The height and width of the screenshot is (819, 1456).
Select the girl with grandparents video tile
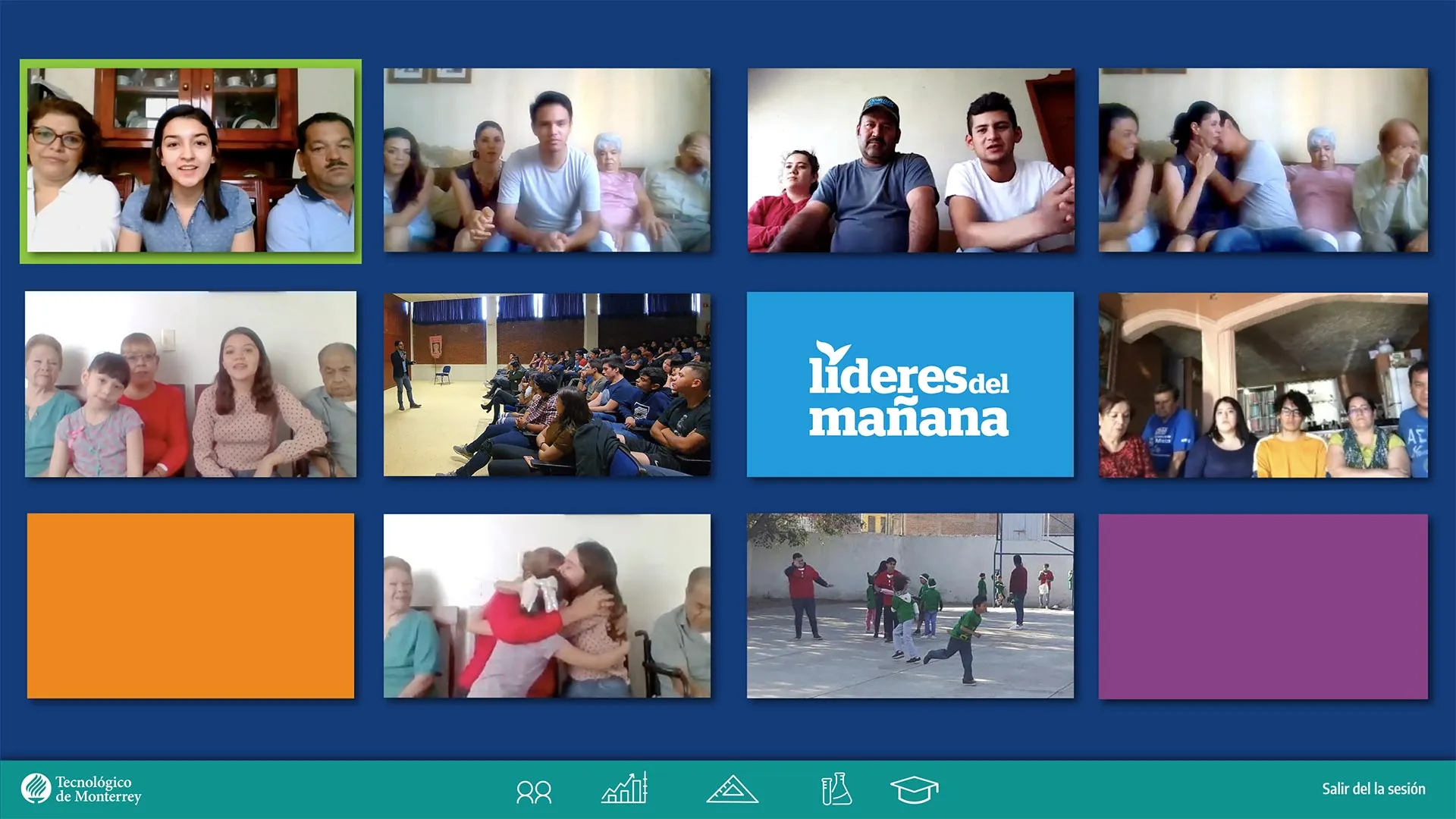click(190, 384)
